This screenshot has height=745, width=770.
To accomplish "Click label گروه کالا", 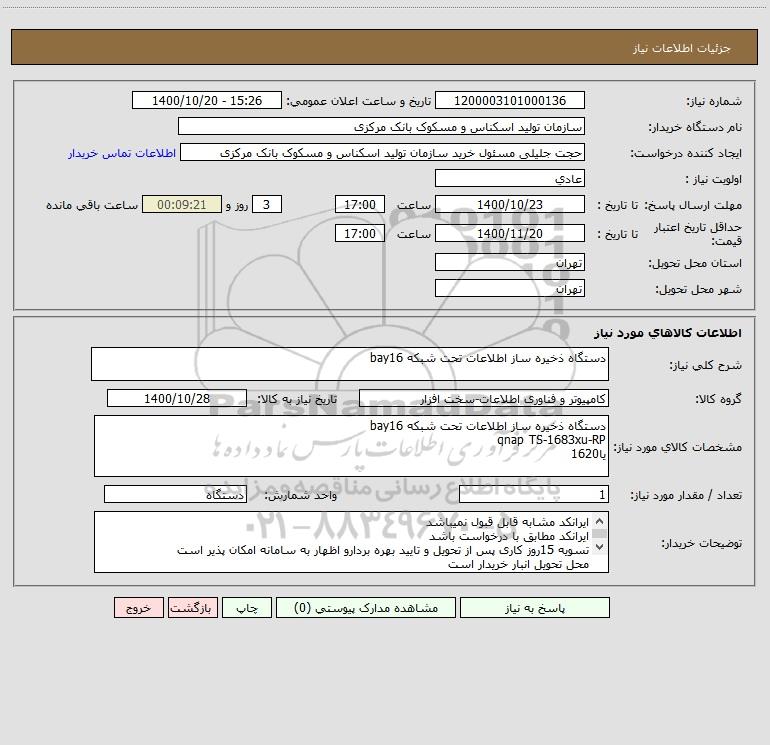I will [718, 400].
